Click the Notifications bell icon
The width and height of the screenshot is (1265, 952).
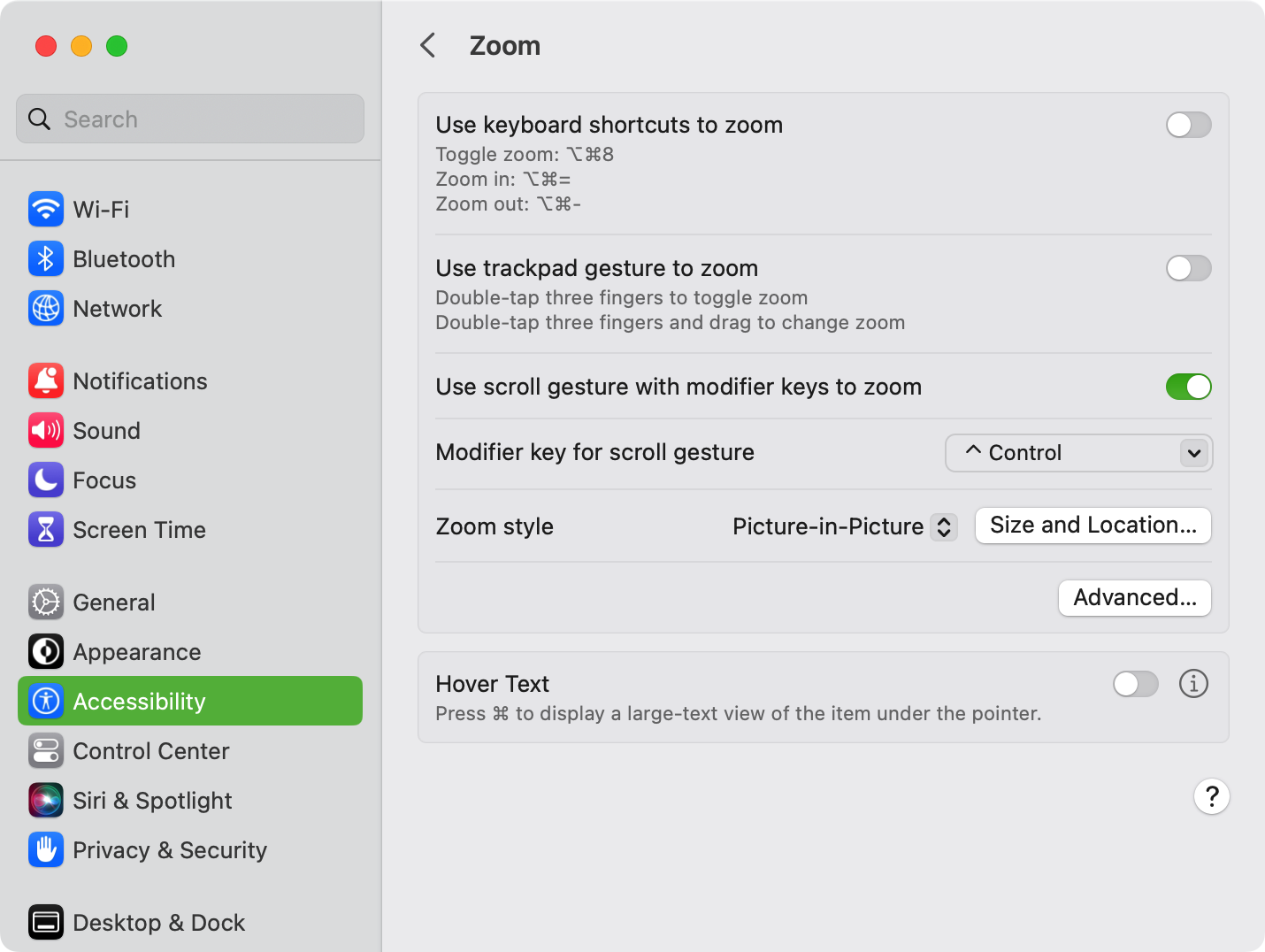point(46,381)
